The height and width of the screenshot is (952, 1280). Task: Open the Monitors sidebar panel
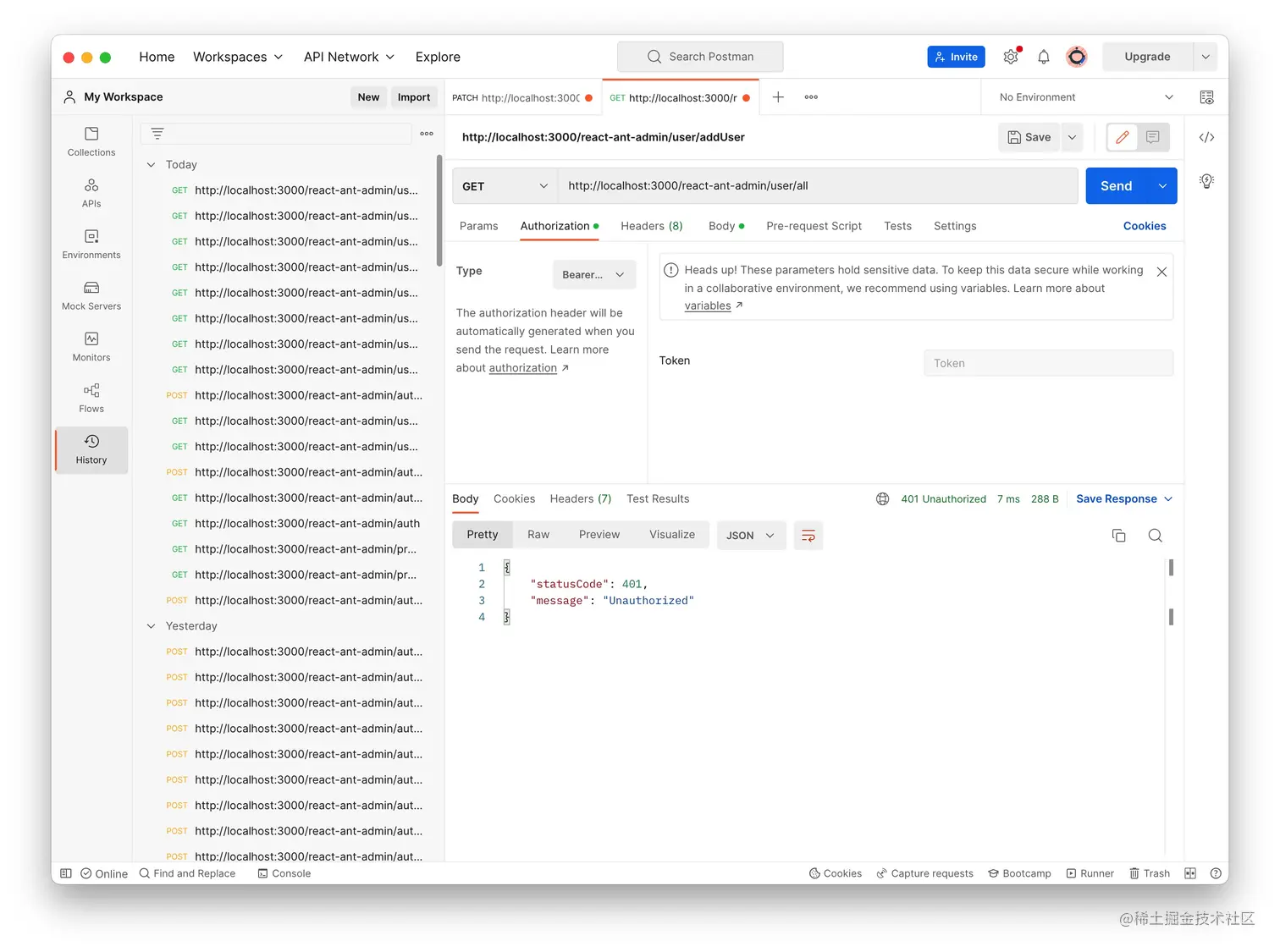(91, 346)
